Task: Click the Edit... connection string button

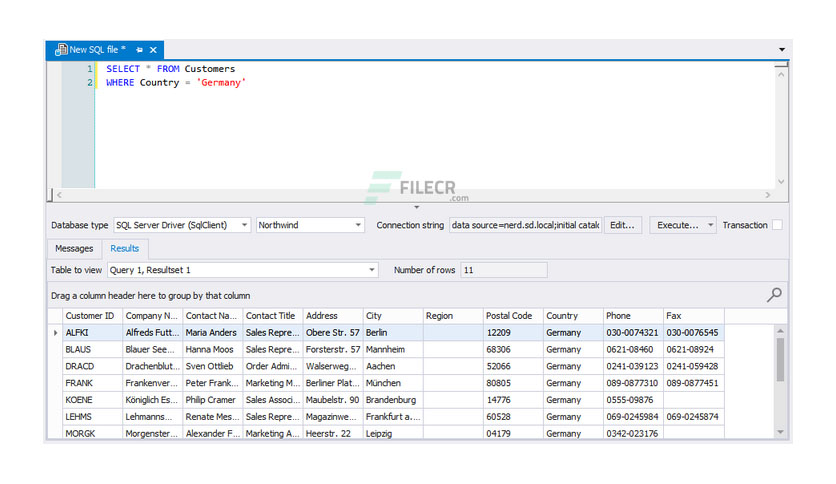Action: (x=622, y=225)
